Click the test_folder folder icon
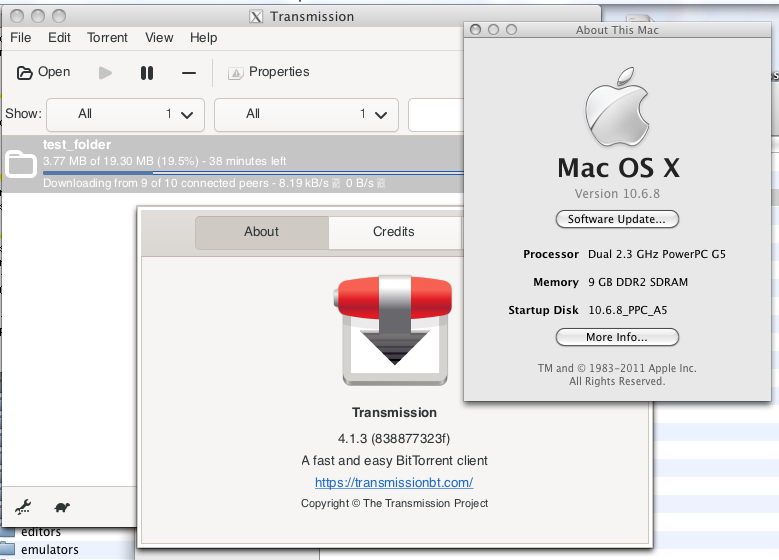The image size is (779, 560). coord(21,163)
